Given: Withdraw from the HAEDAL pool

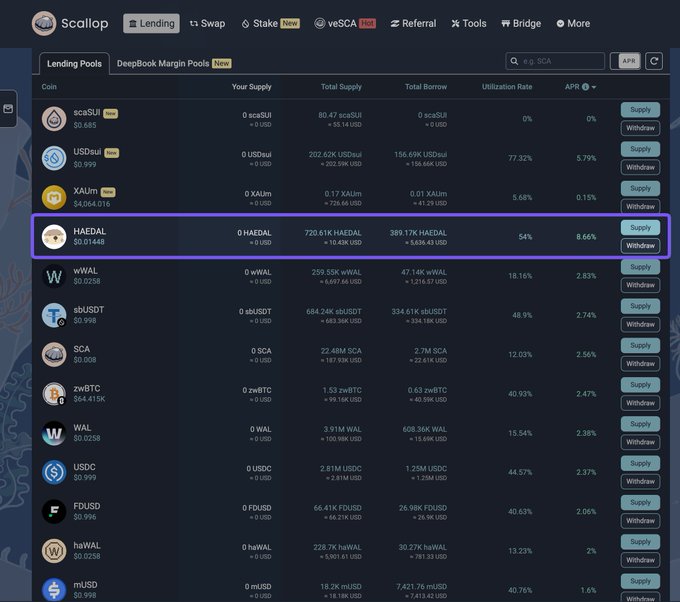Looking at the screenshot, I should [640, 245].
